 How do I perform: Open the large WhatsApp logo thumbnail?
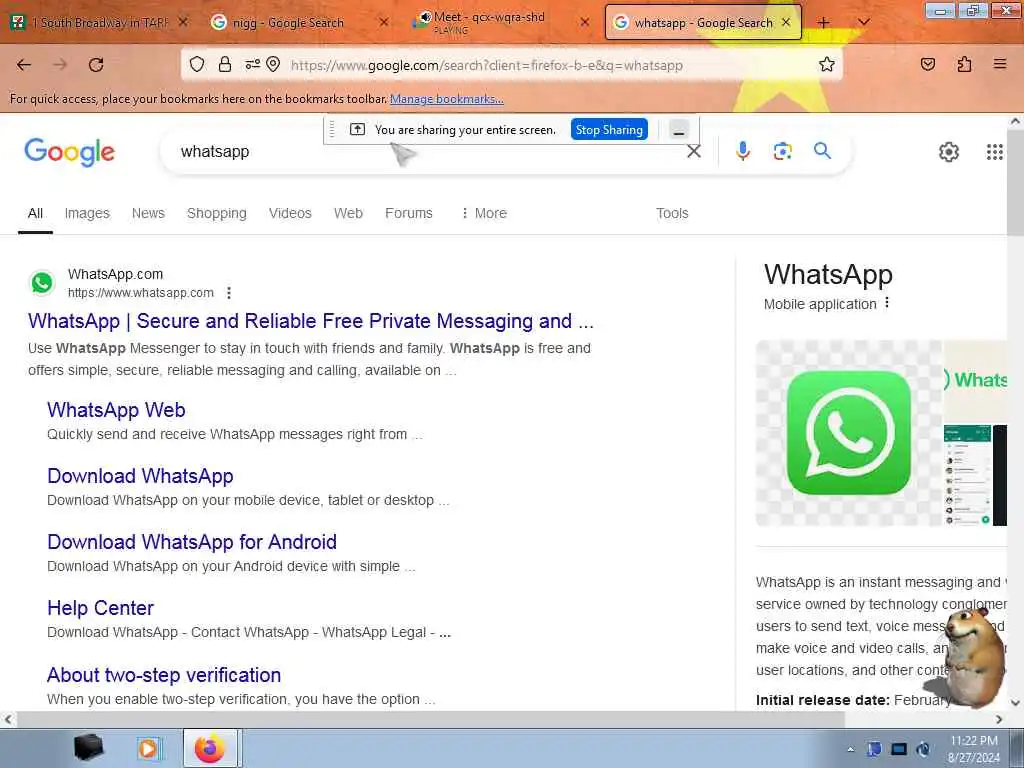click(848, 433)
